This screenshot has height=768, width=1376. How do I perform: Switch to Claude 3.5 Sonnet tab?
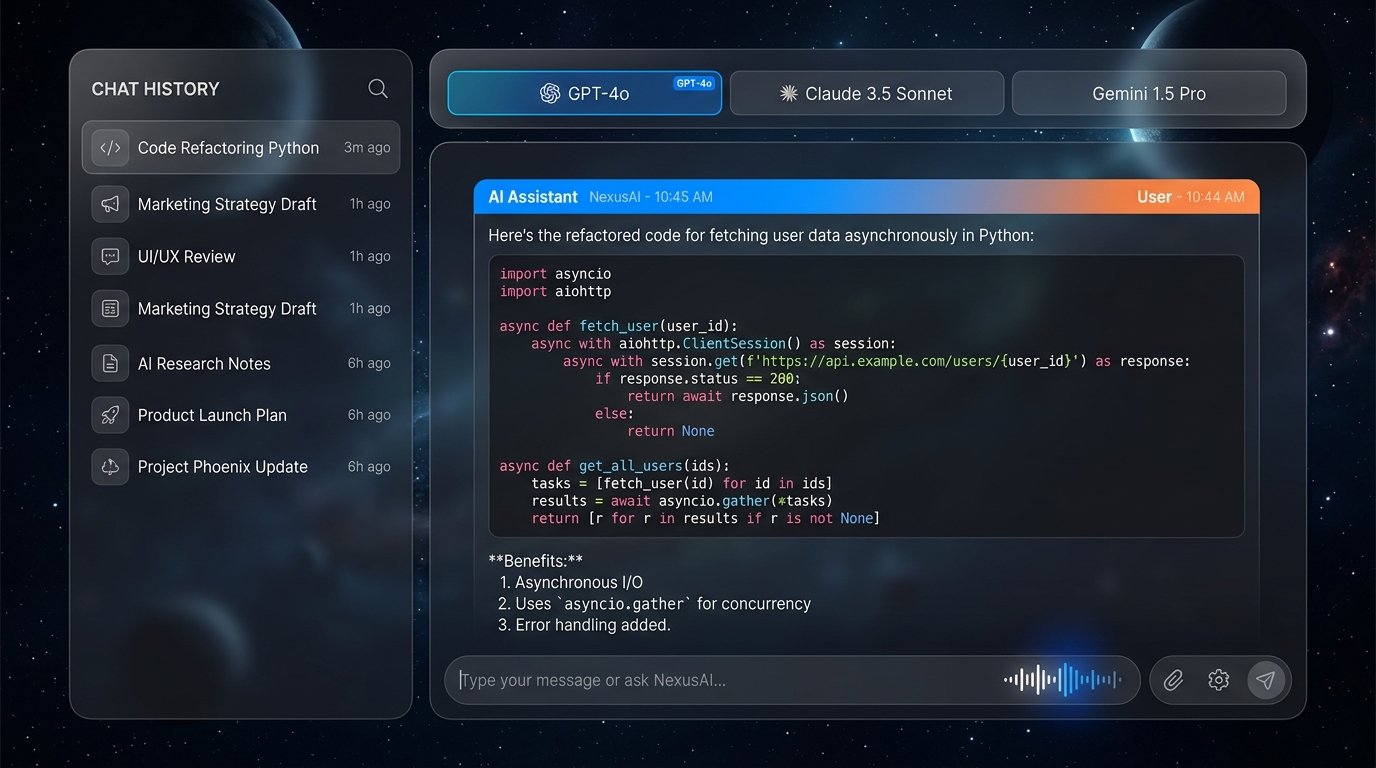pos(867,93)
